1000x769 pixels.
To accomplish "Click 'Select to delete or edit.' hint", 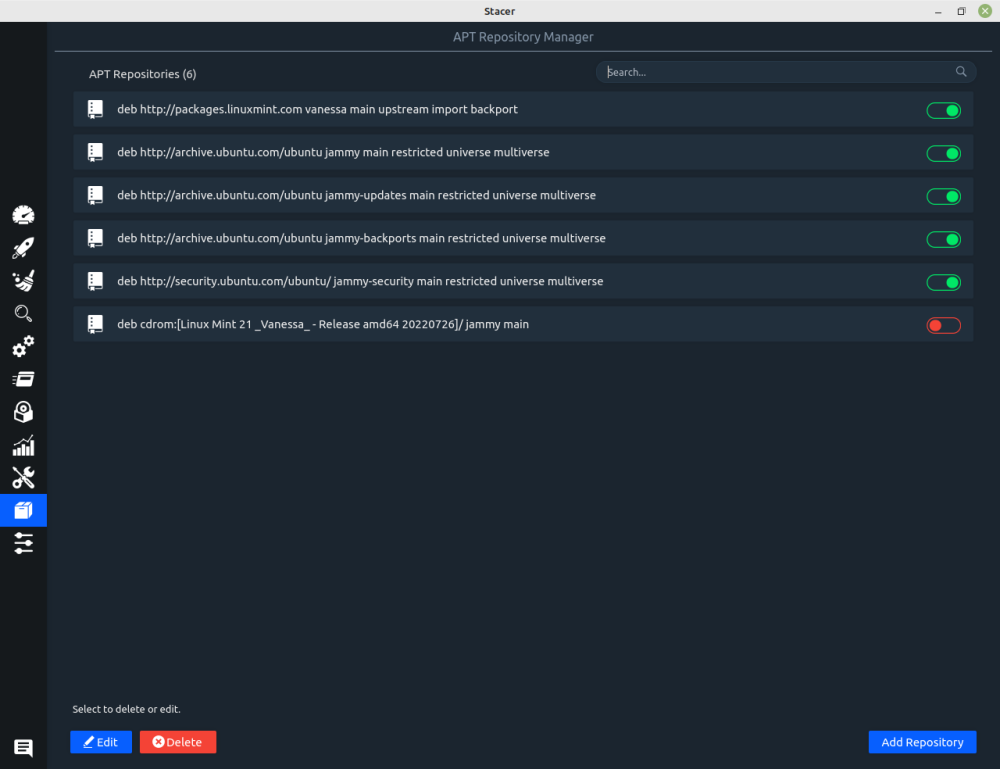I will (126, 709).
